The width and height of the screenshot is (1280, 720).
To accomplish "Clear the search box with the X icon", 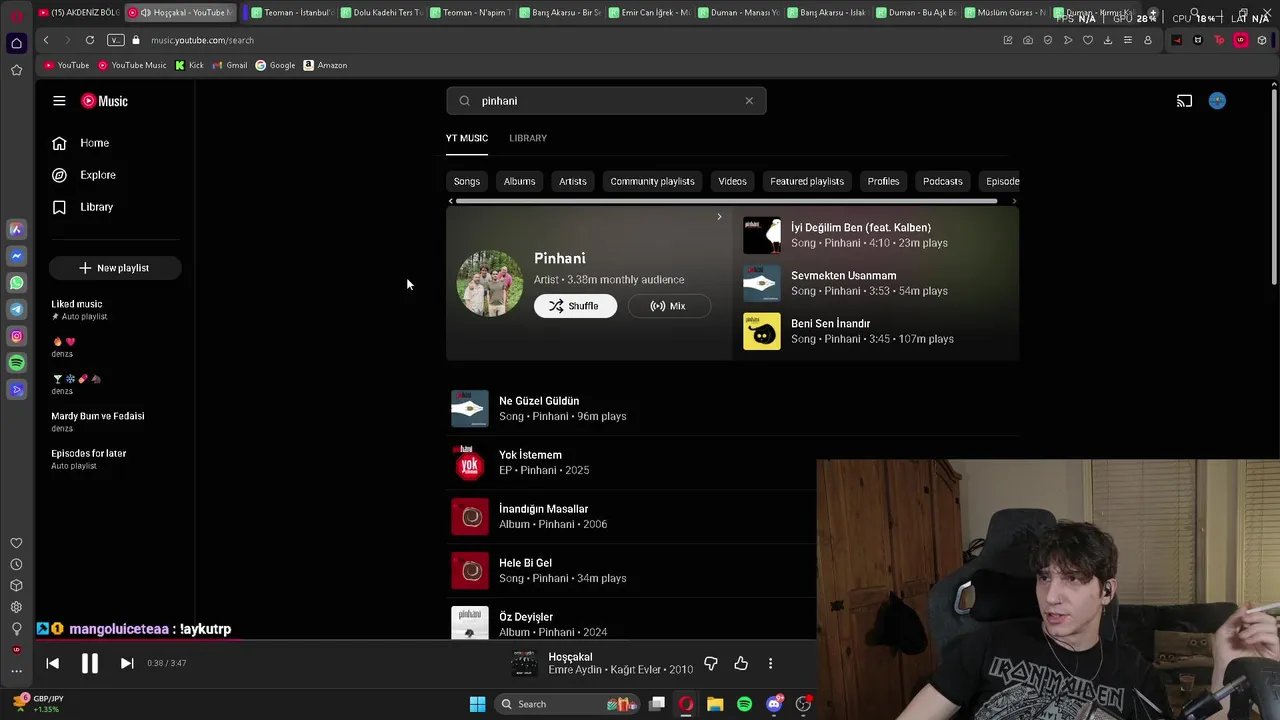I will tap(749, 101).
